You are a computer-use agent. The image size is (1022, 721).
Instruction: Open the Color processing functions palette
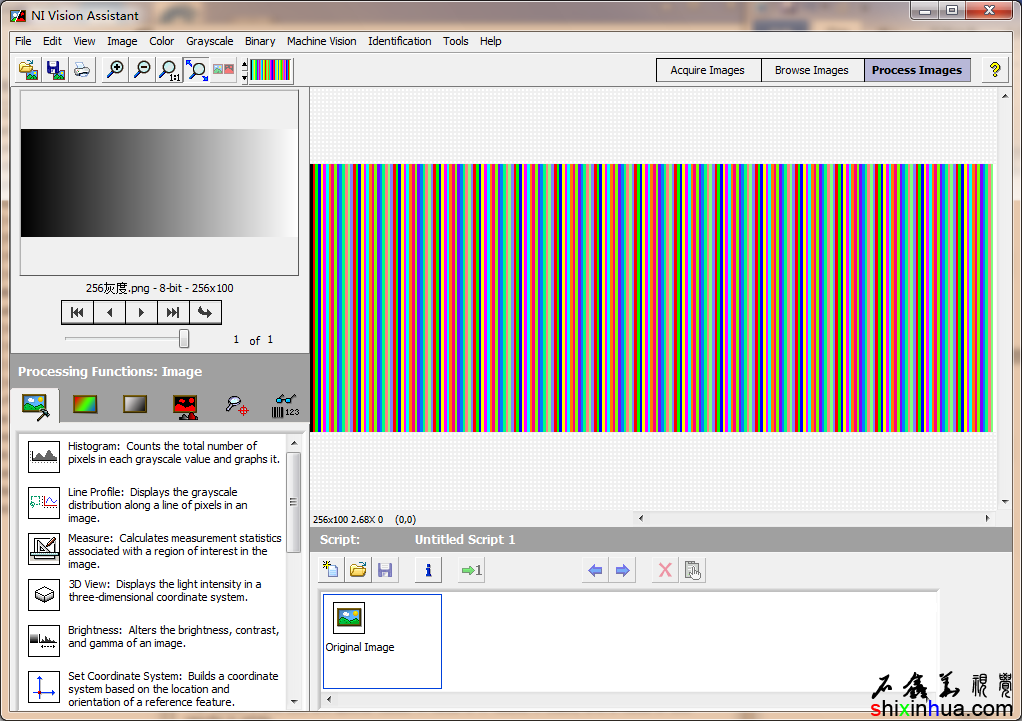tap(86, 405)
